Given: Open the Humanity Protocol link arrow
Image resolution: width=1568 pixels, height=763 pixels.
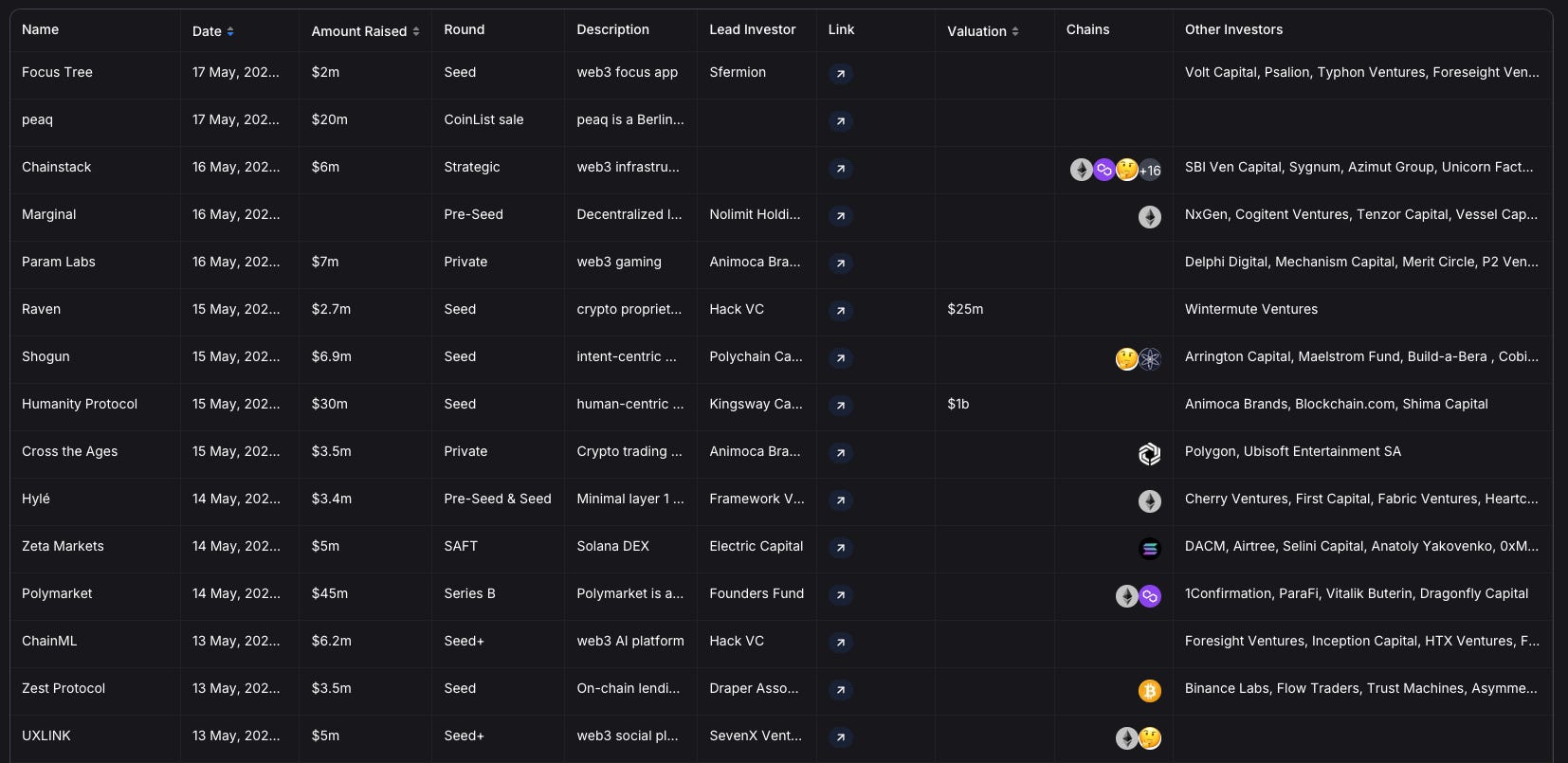Looking at the screenshot, I should pos(841,406).
